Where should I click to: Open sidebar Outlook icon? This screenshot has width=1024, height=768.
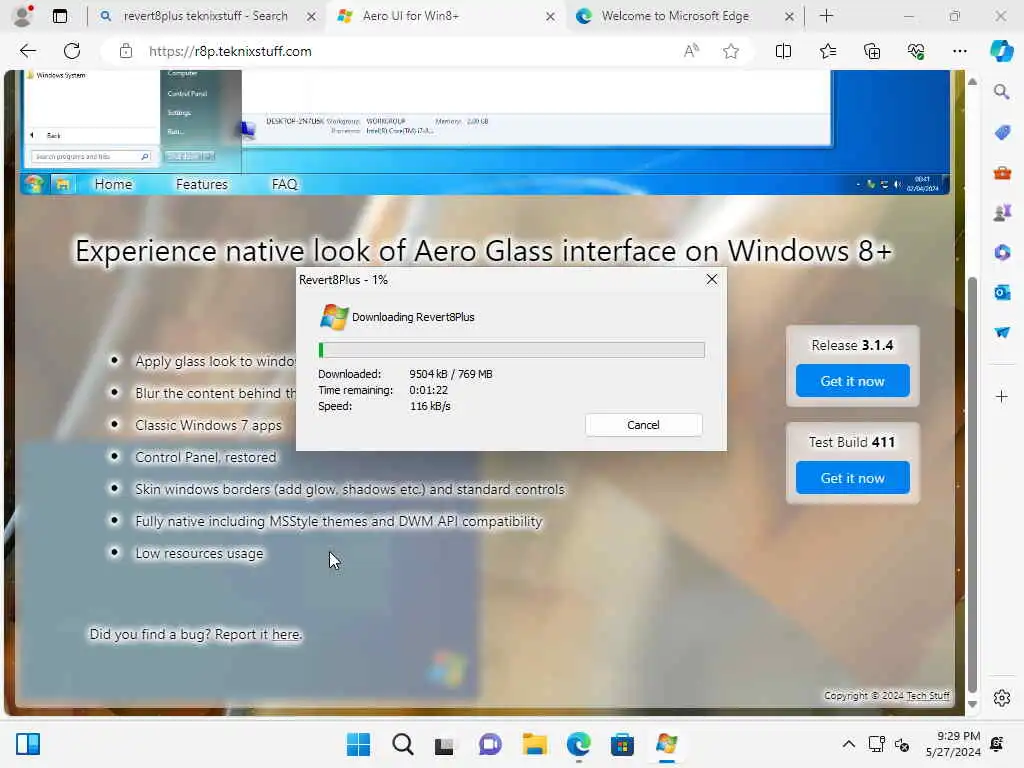(x=1002, y=292)
